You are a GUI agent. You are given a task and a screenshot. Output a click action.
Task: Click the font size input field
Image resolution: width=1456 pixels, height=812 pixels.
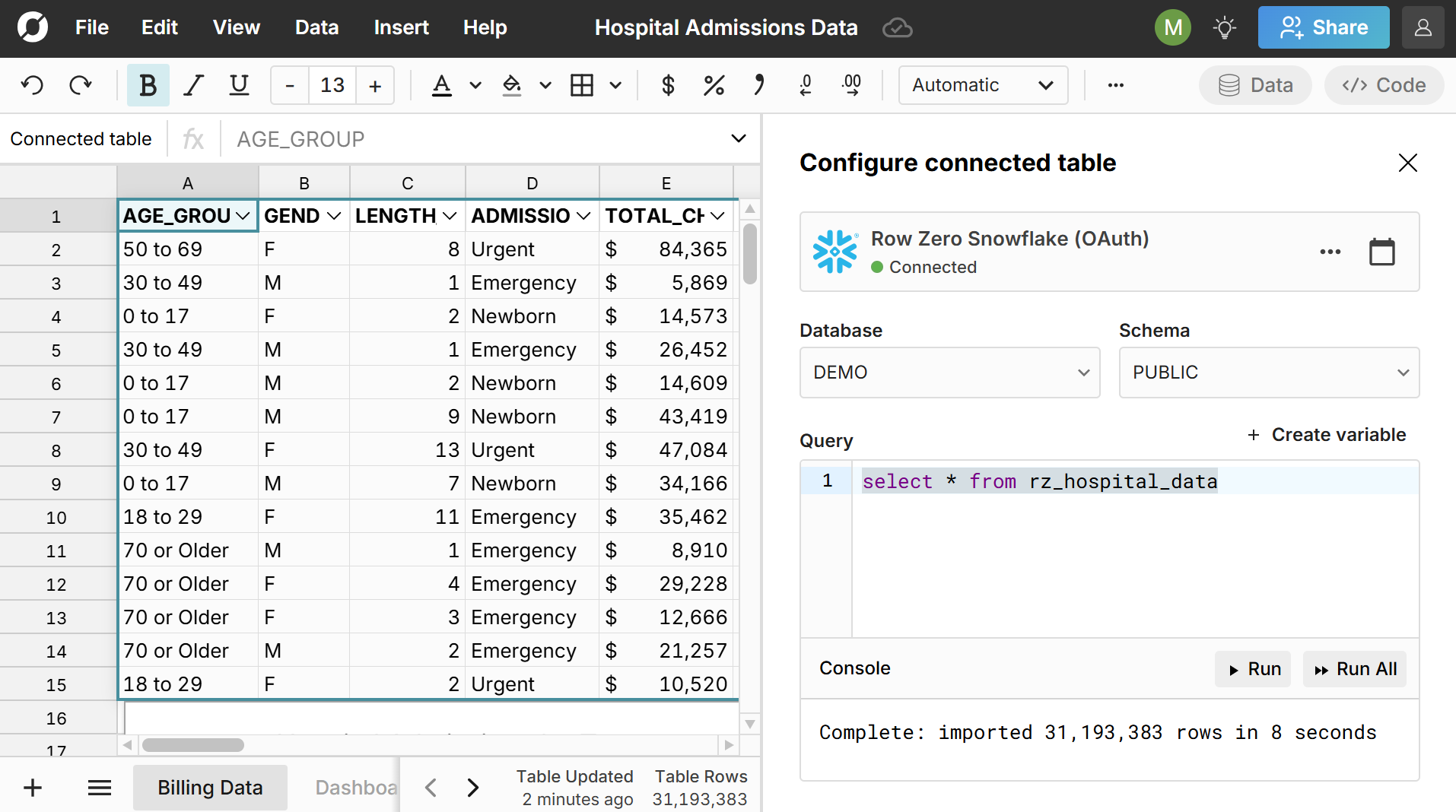(332, 84)
